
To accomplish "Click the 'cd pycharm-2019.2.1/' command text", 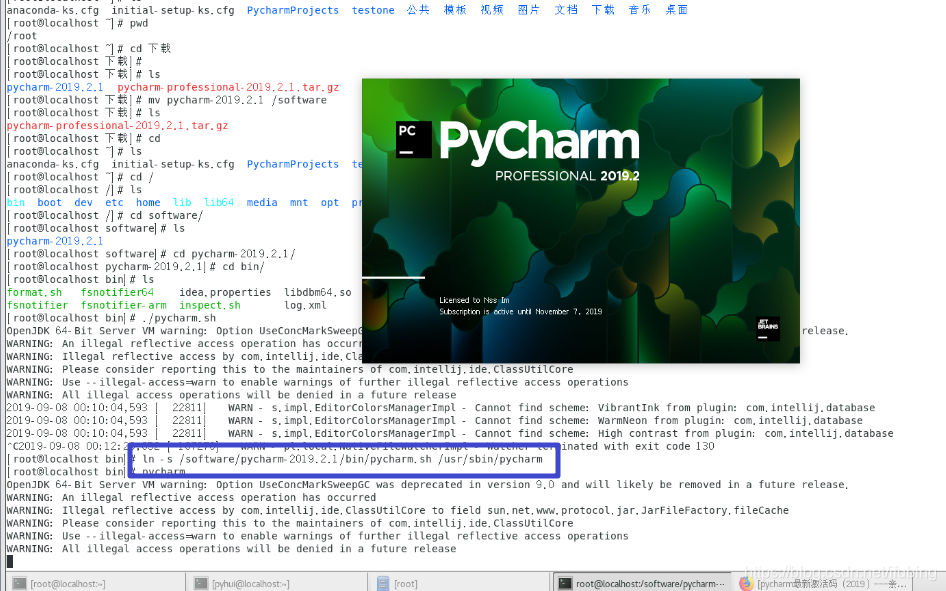I will point(234,254).
